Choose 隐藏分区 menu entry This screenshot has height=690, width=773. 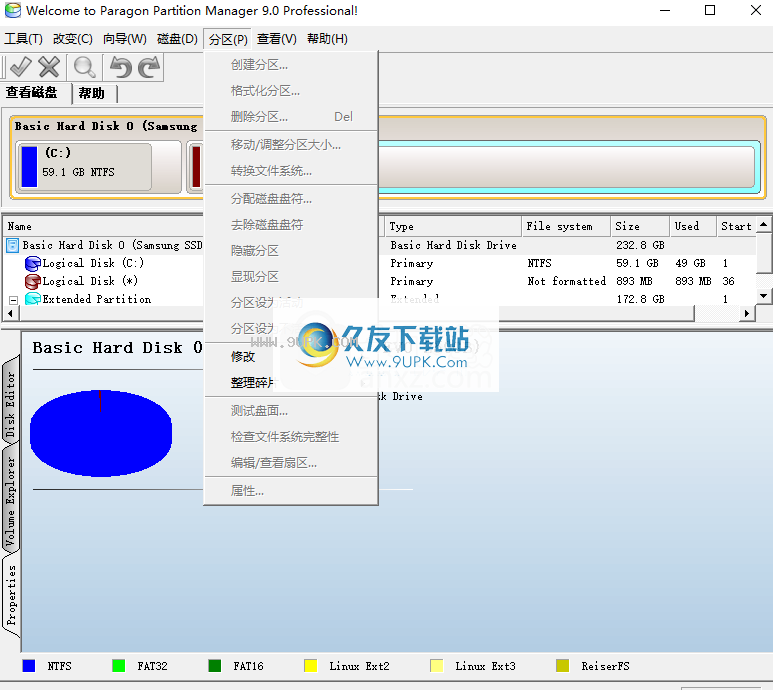(291, 251)
